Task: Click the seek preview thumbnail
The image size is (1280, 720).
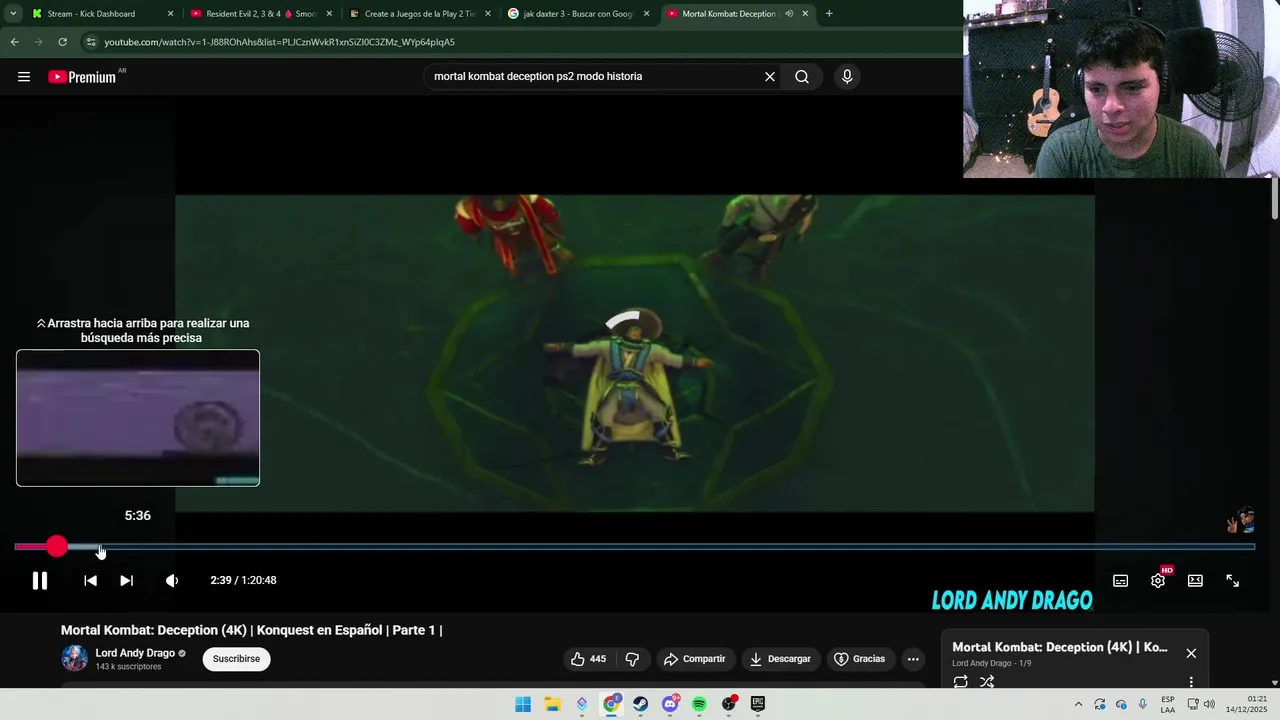Action: coord(138,418)
